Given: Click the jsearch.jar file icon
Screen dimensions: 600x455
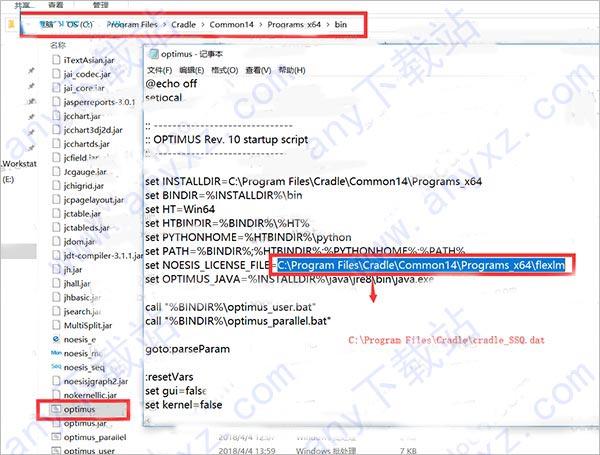Looking at the screenshot, I should 56,311.
